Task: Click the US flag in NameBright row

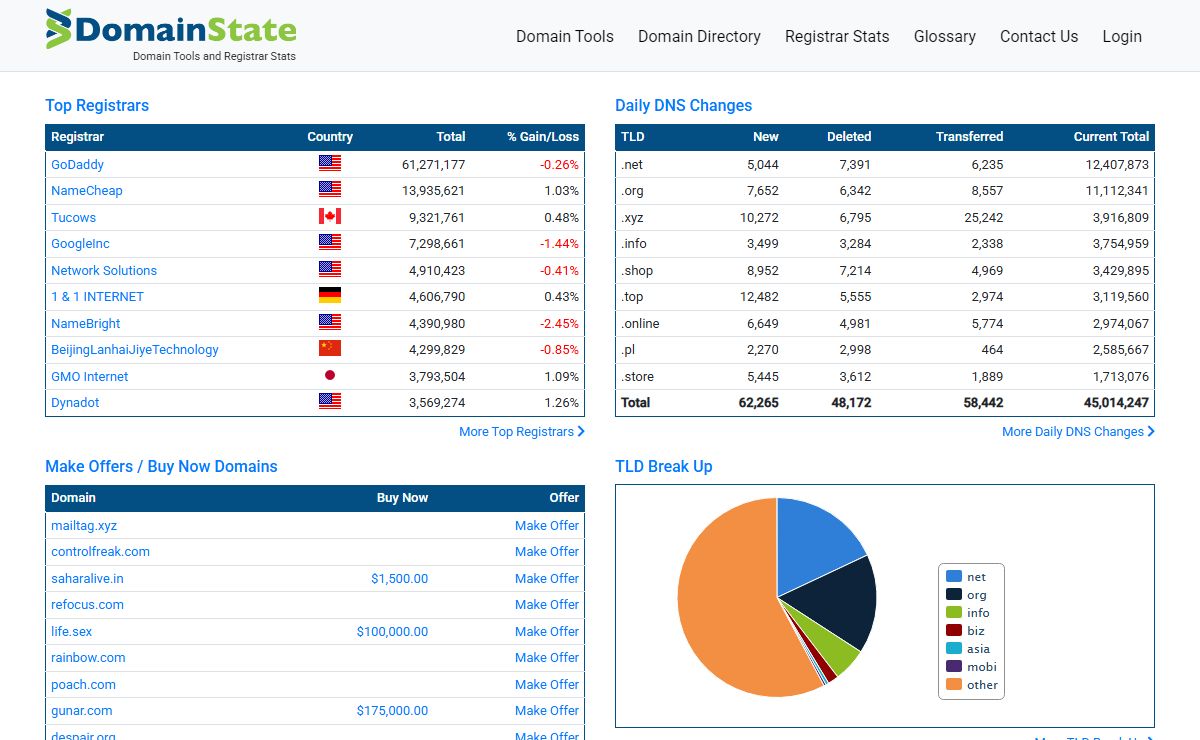Action: tap(330, 323)
